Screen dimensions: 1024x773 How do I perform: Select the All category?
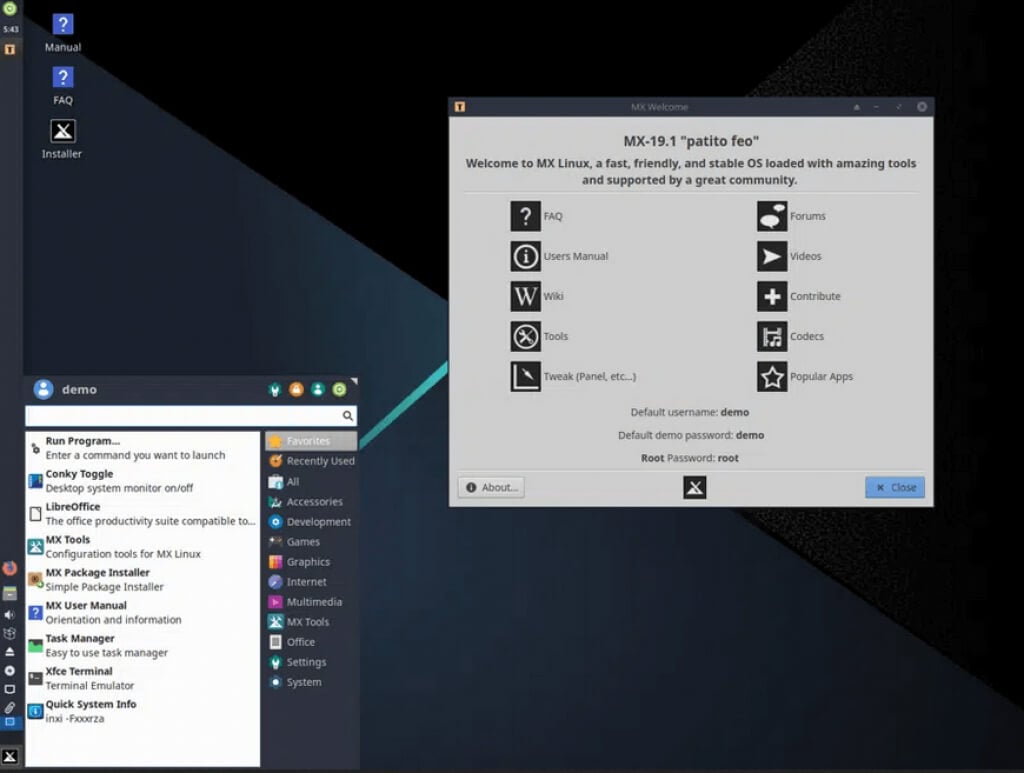(x=311, y=482)
